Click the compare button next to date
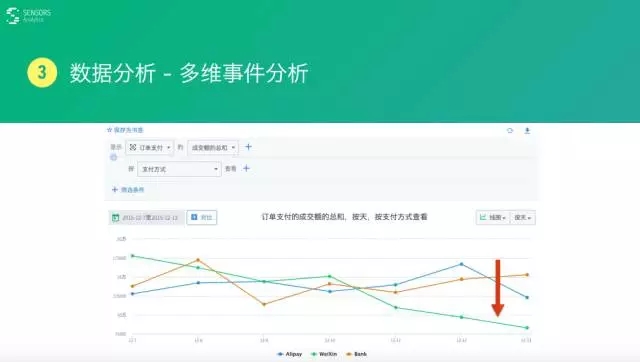 [202, 218]
